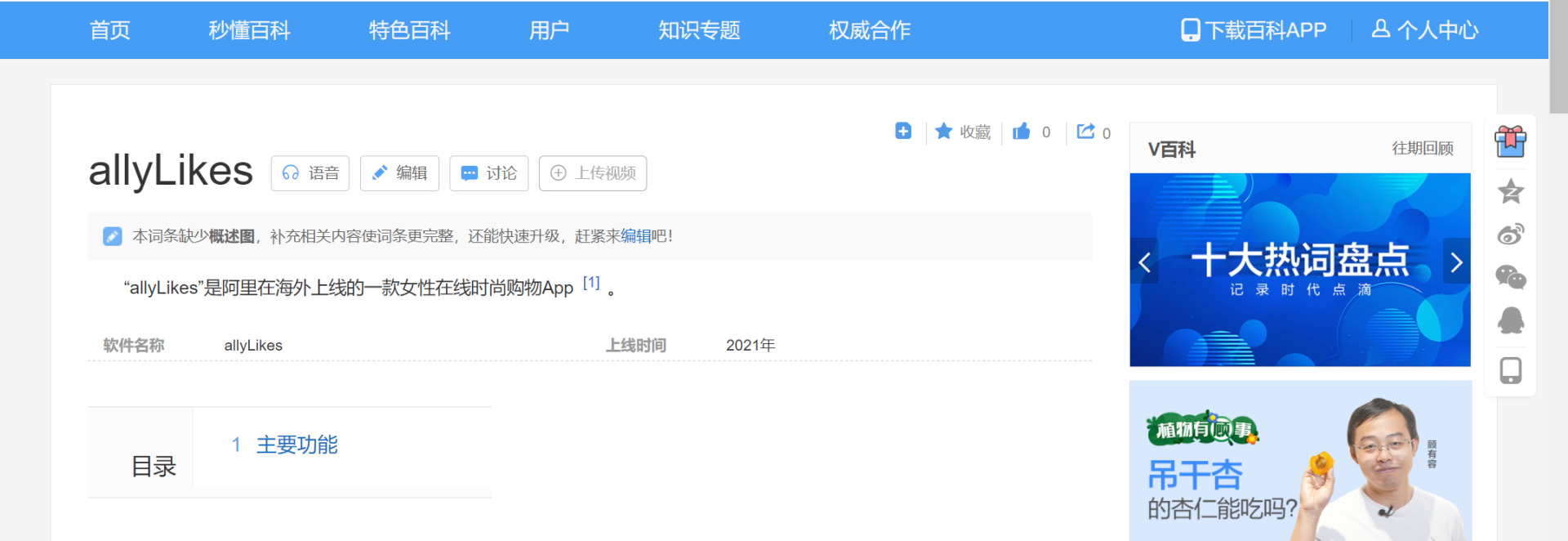Click the star favorite icon in side toolbar
This screenshot has width=1568, height=541.
click(1511, 191)
